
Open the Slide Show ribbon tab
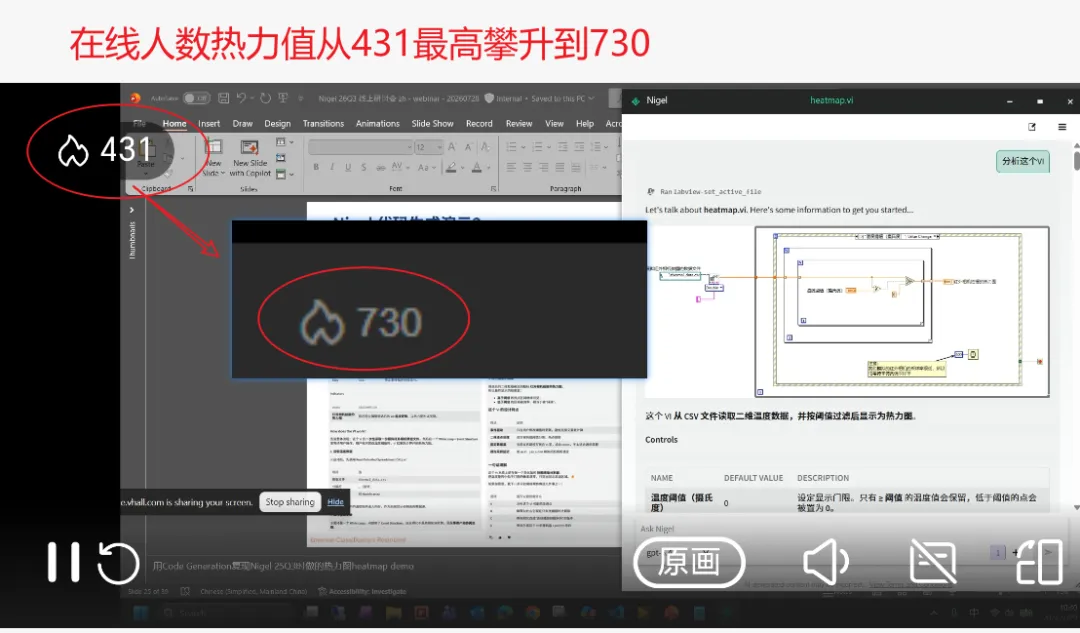click(433, 124)
